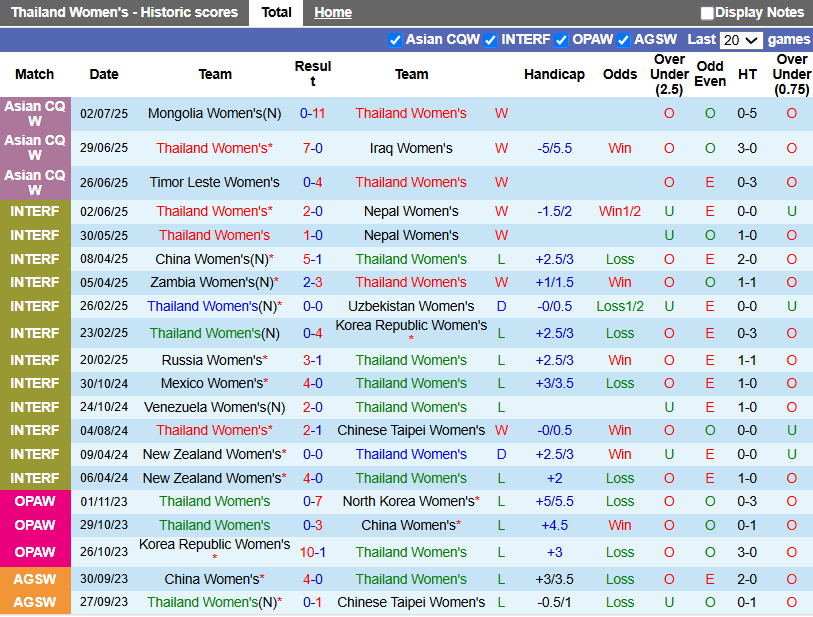The image size is (813, 617).
Task: Enable the Display Notes checkbox
Action: [707, 13]
